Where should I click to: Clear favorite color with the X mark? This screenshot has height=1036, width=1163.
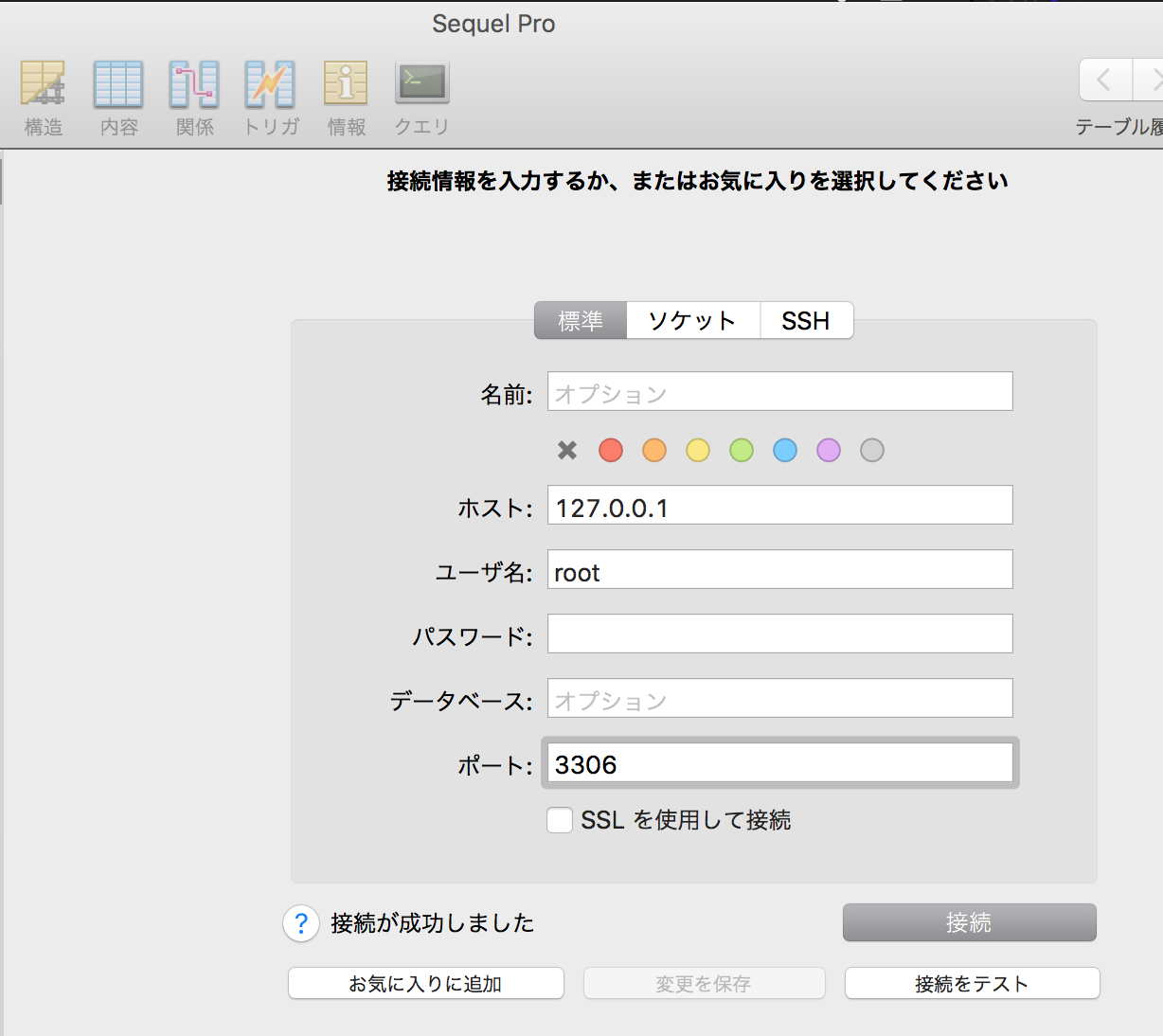click(x=567, y=450)
